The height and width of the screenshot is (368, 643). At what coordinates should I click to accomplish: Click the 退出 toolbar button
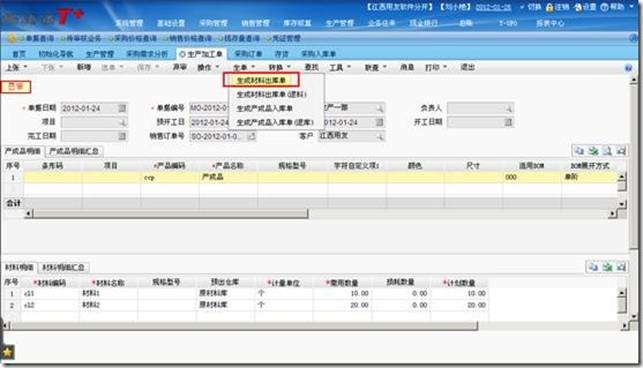pyautogui.click(x=467, y=67)
